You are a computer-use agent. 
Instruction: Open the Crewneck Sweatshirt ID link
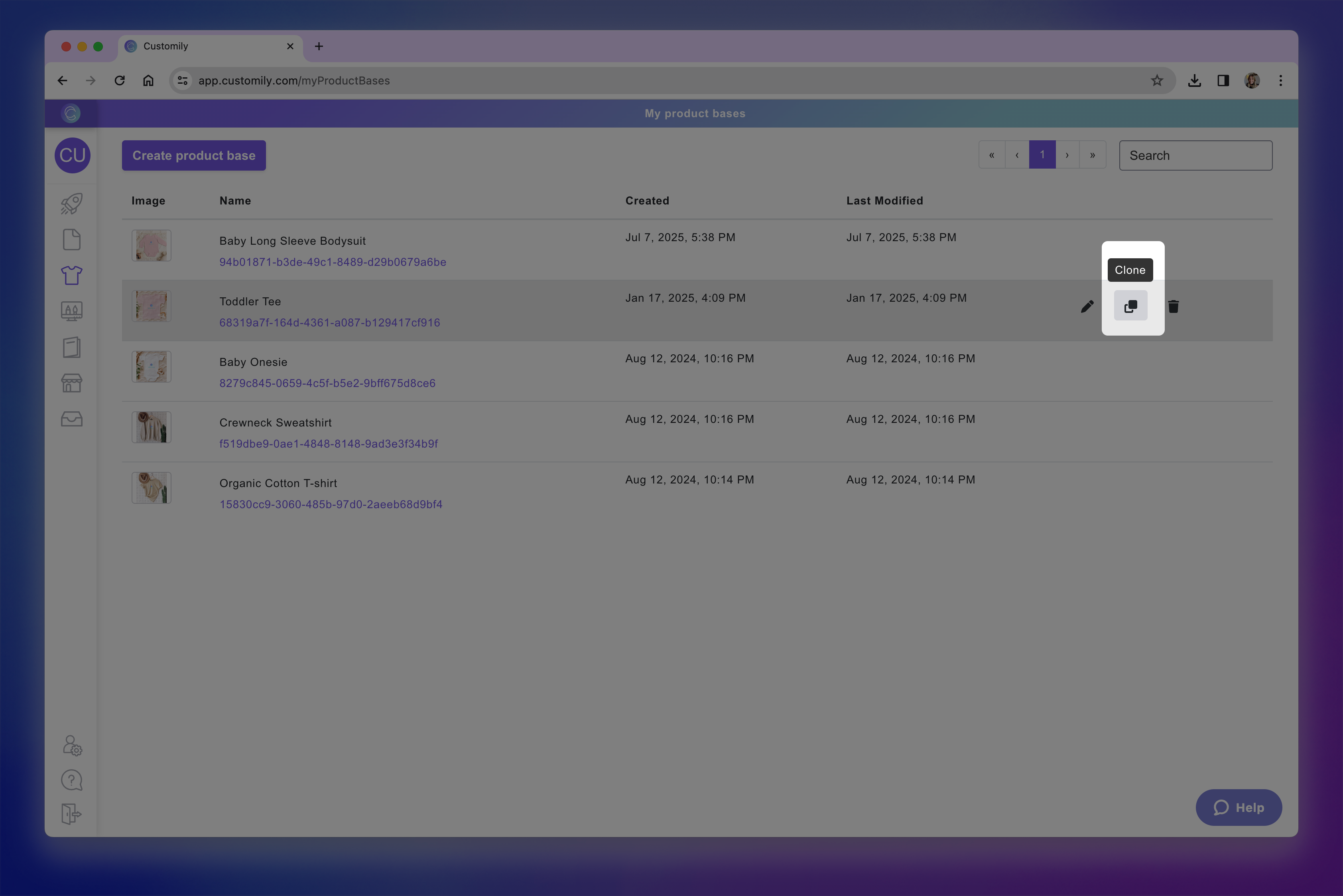click(329, 444)
